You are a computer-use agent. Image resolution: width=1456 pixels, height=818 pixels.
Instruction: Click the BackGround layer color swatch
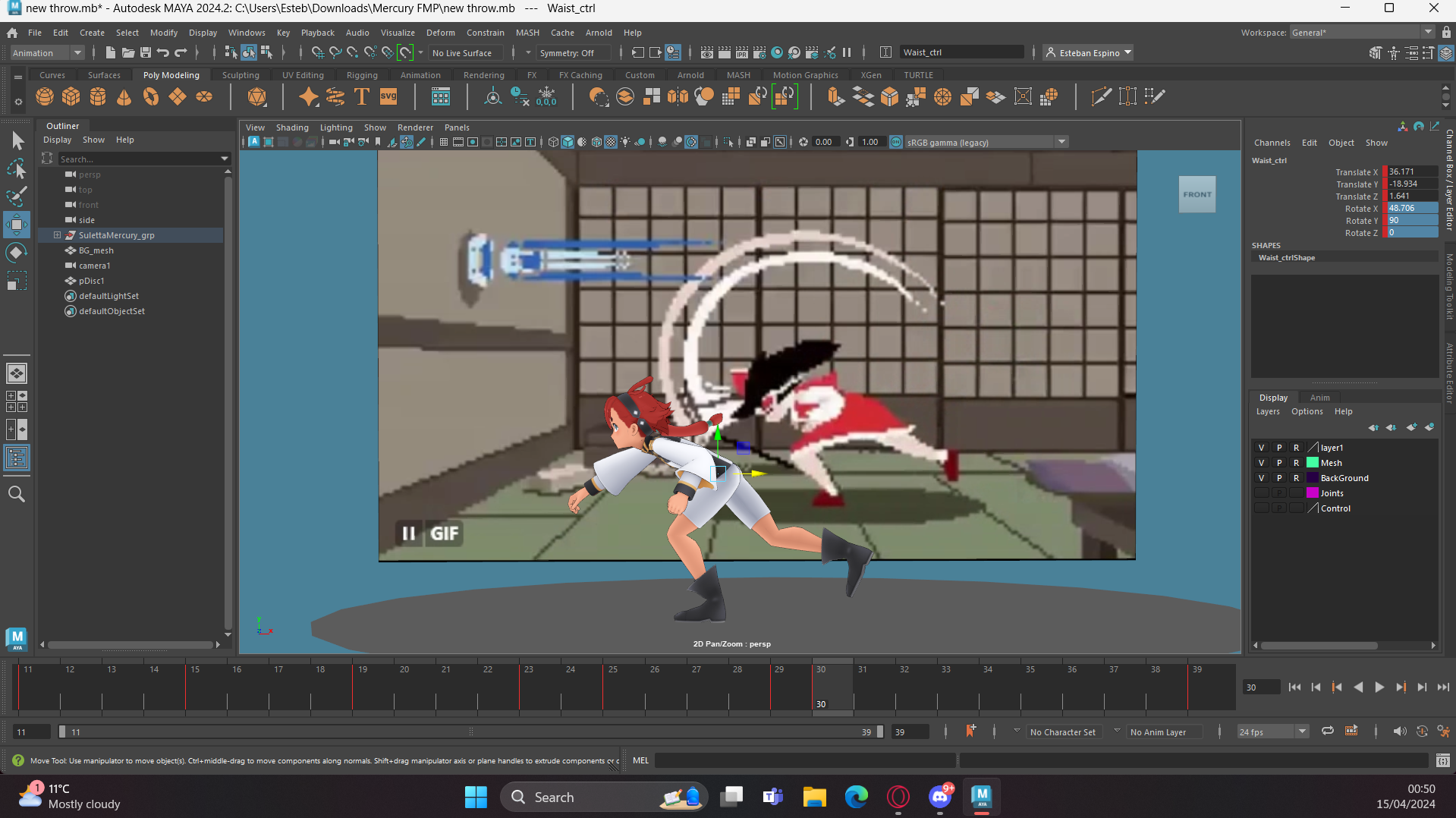pos(1313,478)
